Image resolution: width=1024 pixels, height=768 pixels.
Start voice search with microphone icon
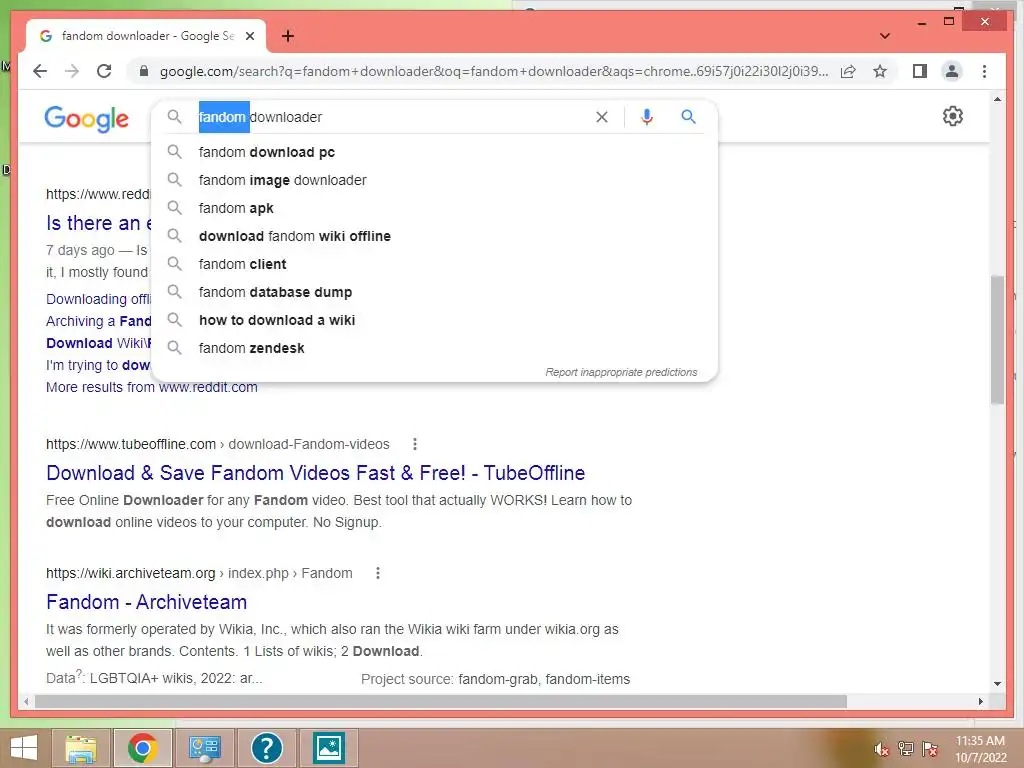click(647, 117)
